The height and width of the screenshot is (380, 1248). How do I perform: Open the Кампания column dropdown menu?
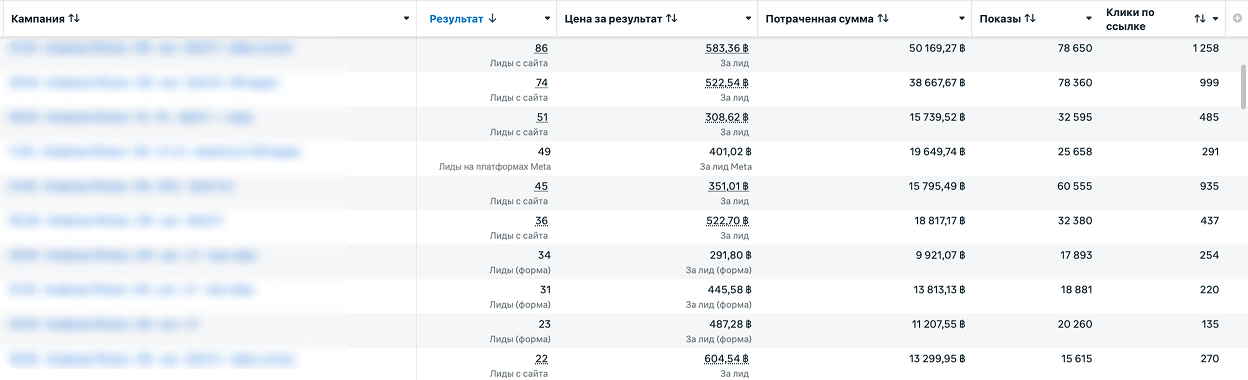click(x=406, y=19)
